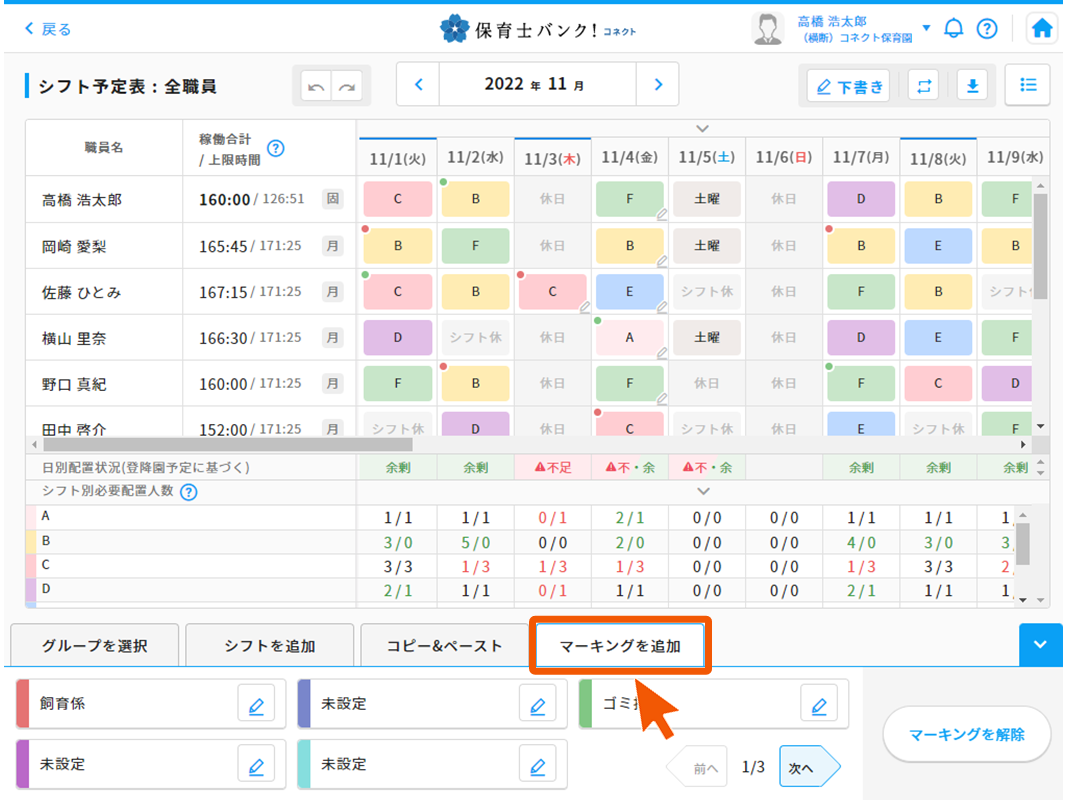Click the undo arrow icon
The width and height of the screenshot is (1067, 800).
(317, 87)
